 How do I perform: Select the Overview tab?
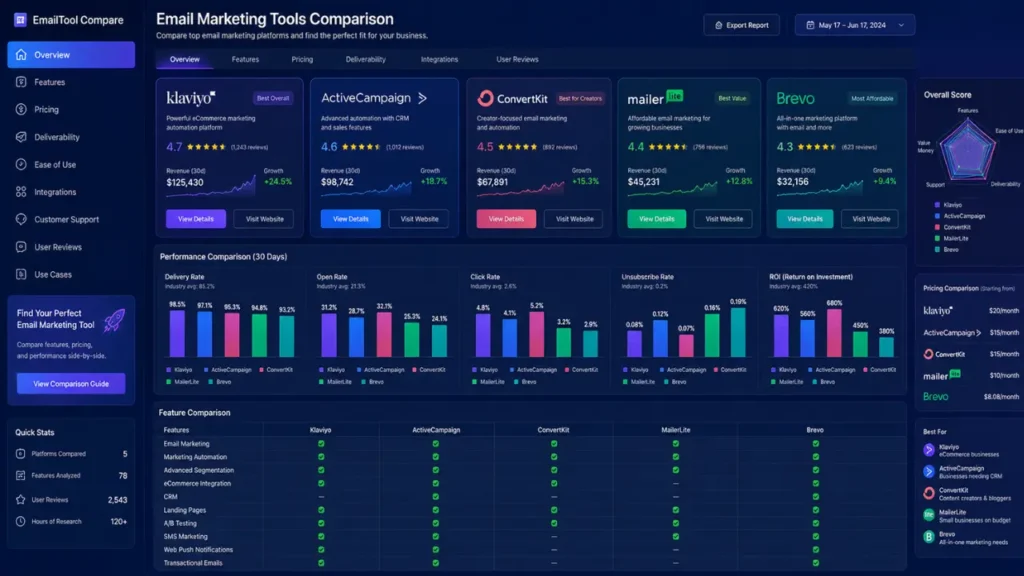pos(184,59)
